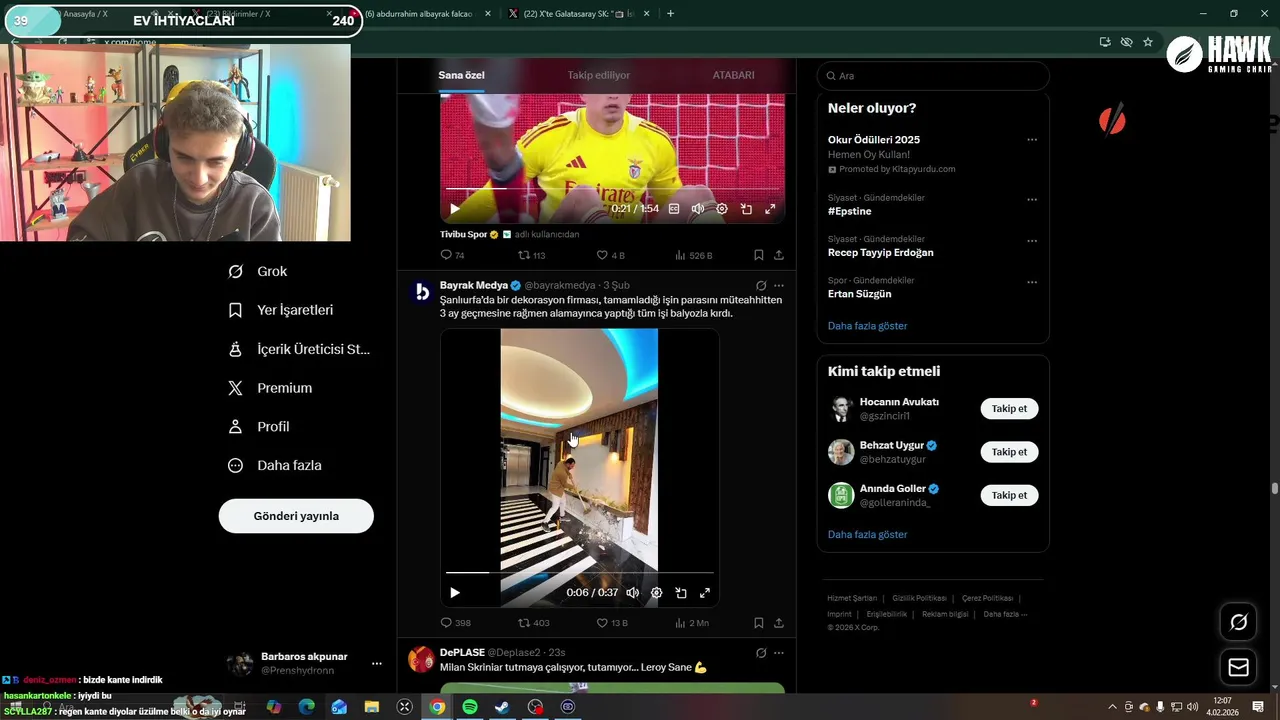Reply to the Bayrak Medya post (398)

pyautogui.click(x=455, y=622)
